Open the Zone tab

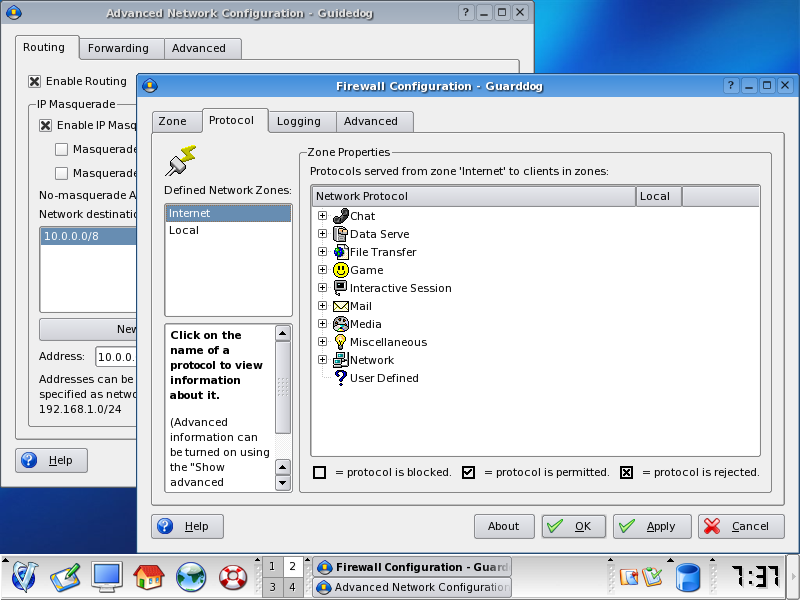(172, 121)
